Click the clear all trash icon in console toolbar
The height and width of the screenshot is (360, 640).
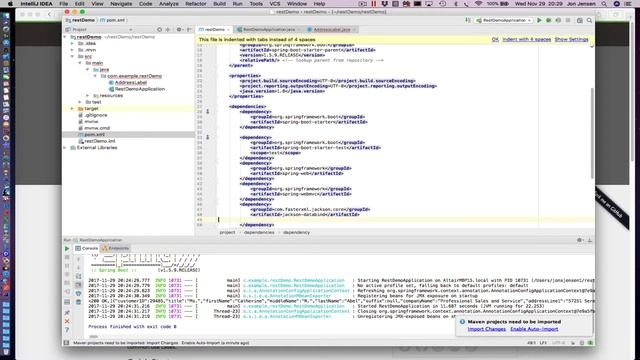click(78, 302)
